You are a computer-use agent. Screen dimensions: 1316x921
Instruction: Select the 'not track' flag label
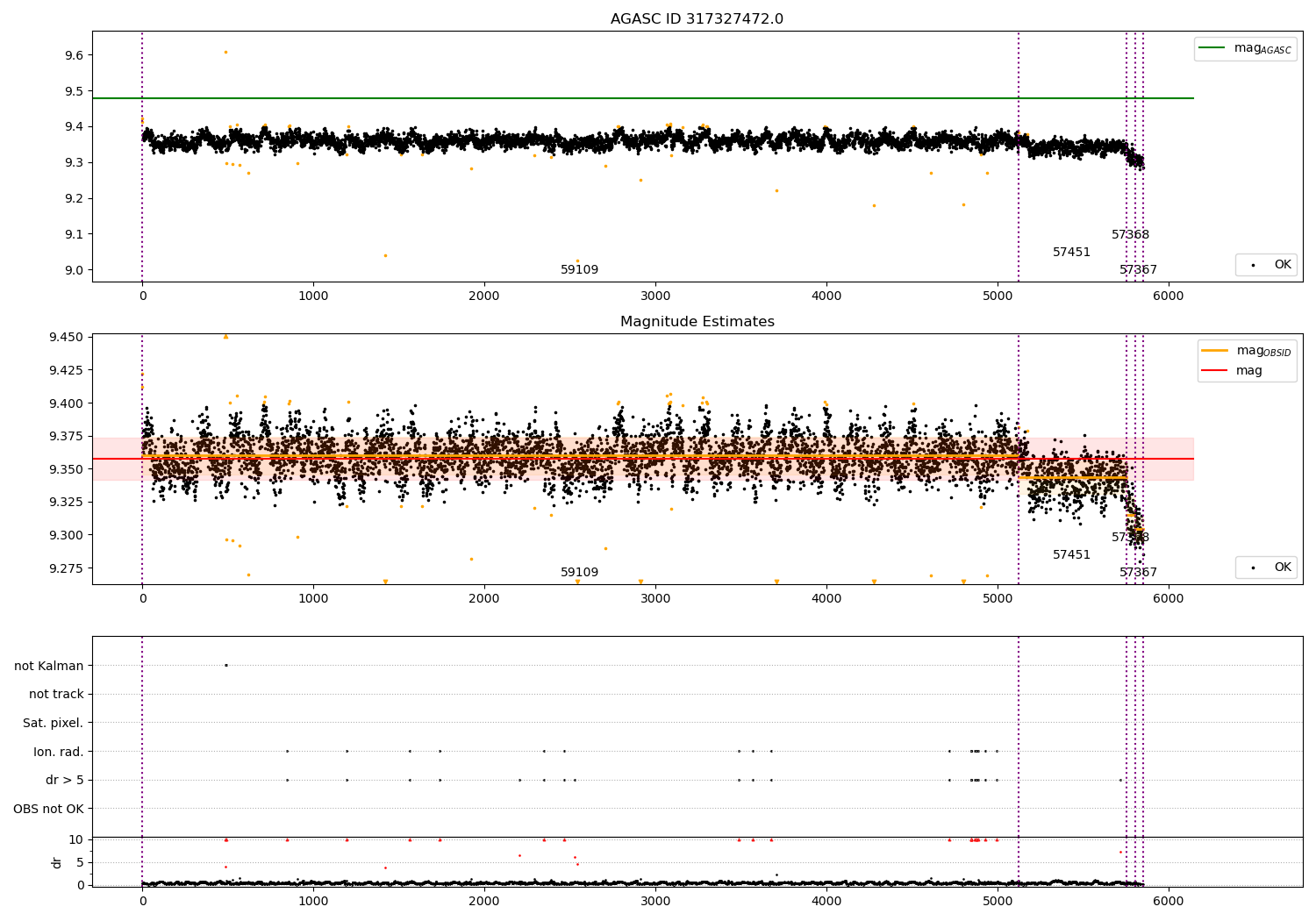tap(56, 695)
